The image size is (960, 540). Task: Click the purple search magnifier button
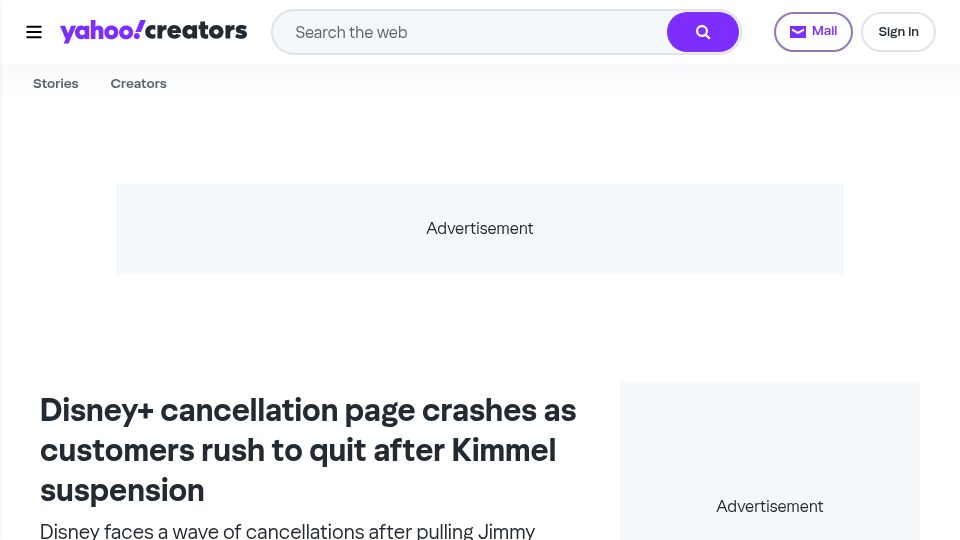coord(703,32)
